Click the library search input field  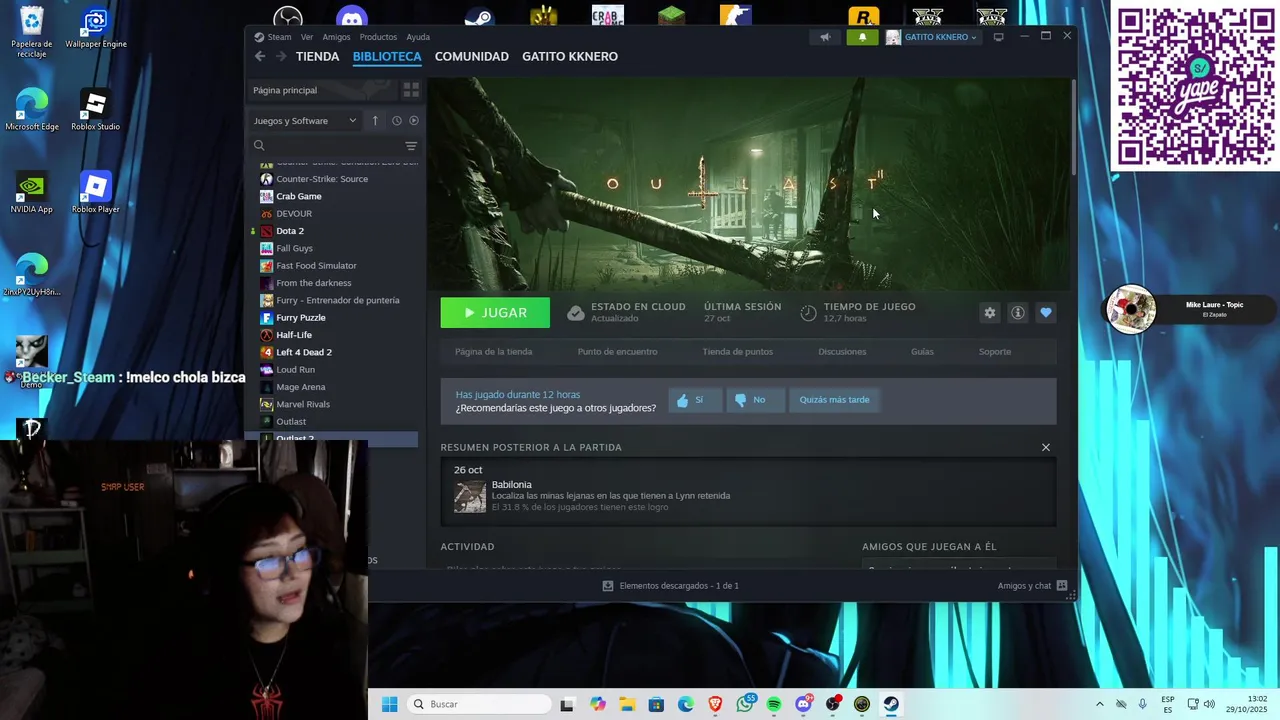coord(333,146)
